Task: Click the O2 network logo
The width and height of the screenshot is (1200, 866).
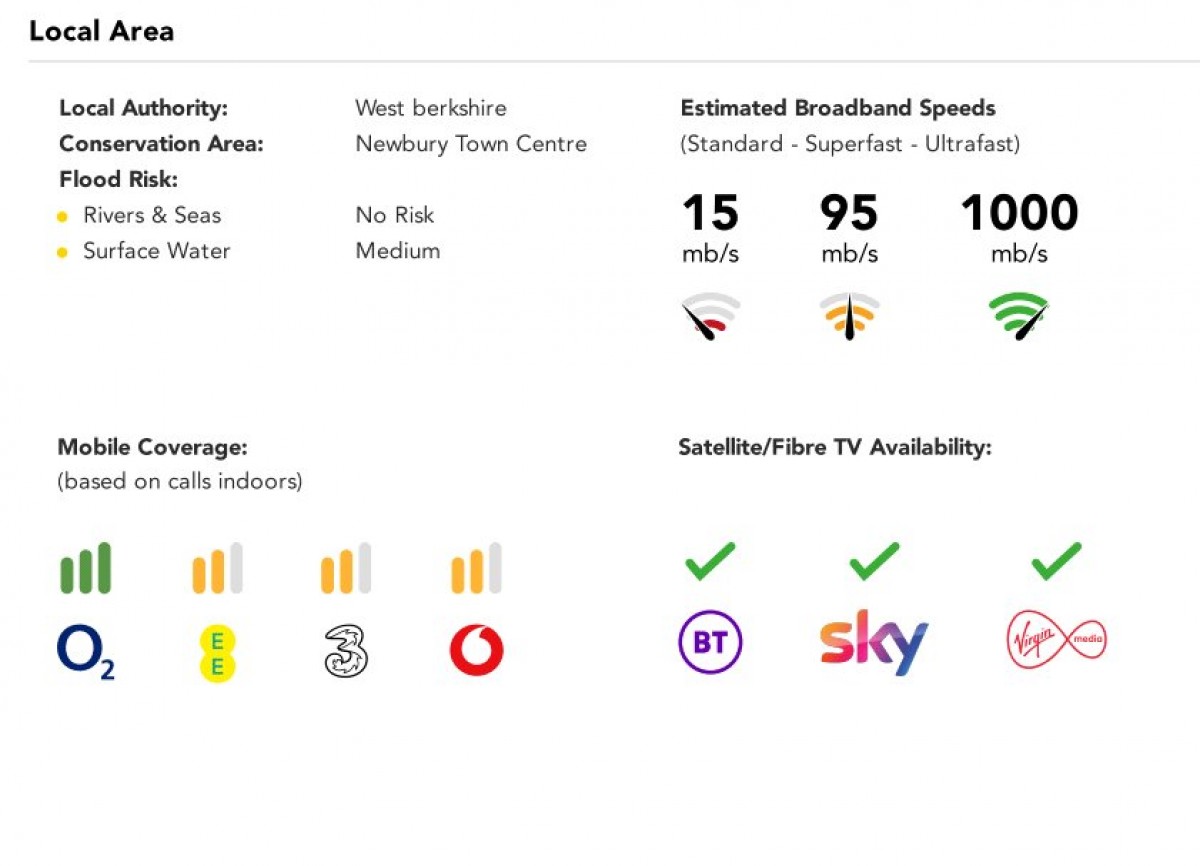Action: [x=86, y=653]
